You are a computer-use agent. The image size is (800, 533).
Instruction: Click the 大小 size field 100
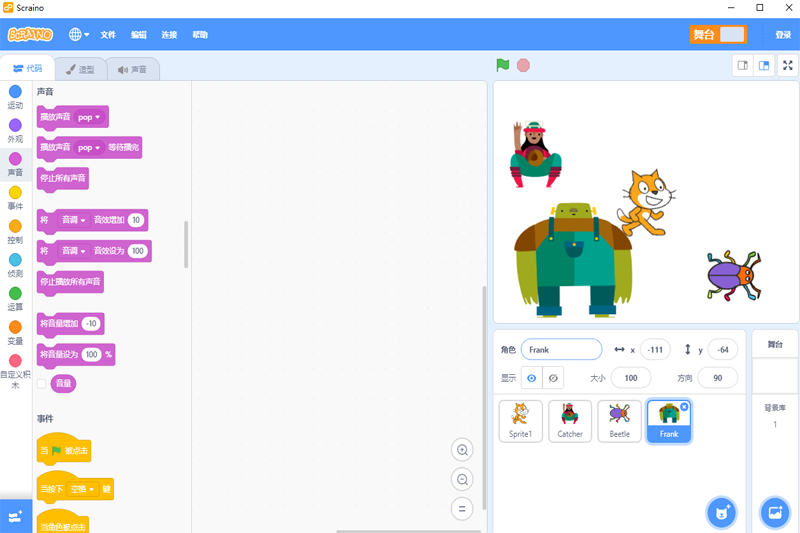(631, 378)
